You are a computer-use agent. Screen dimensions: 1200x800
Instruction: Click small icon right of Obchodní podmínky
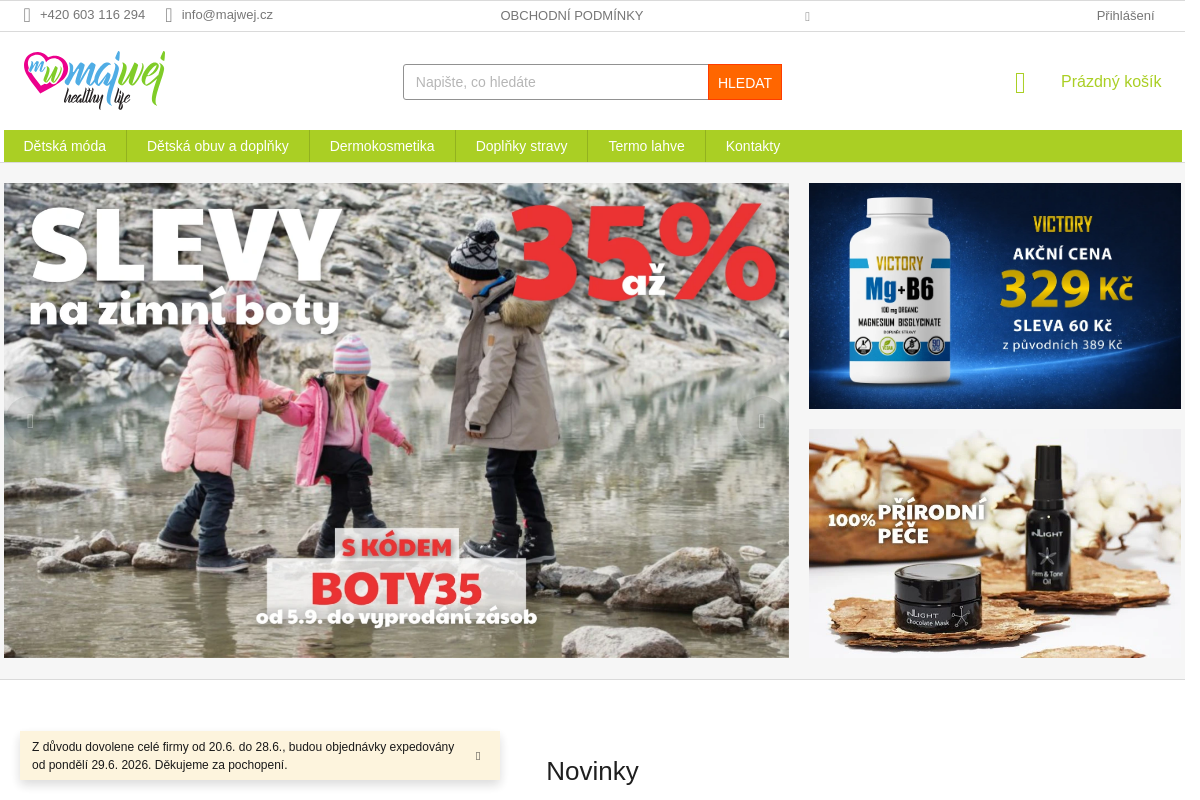pyautogui.click(x=807, y=16)
